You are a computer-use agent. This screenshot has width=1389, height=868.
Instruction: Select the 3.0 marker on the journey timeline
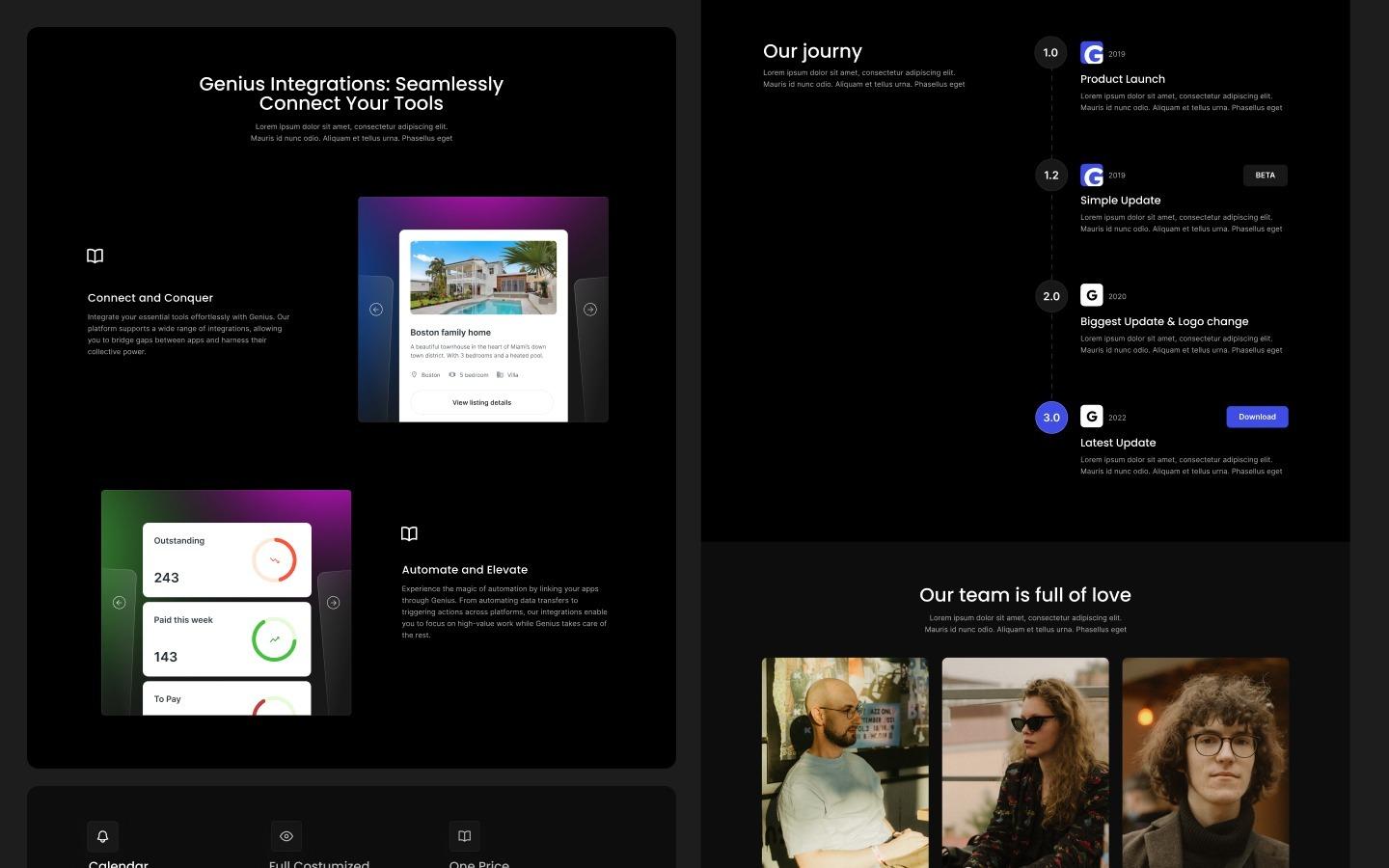[1051, 417]
